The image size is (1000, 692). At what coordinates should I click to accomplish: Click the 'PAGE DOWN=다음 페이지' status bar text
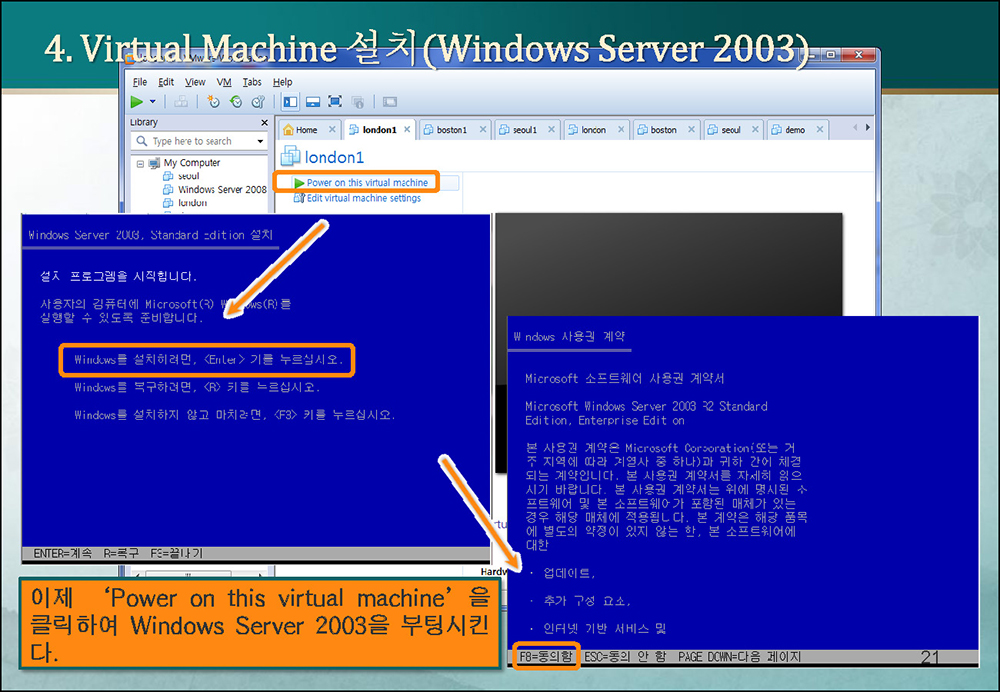point(739,656)
